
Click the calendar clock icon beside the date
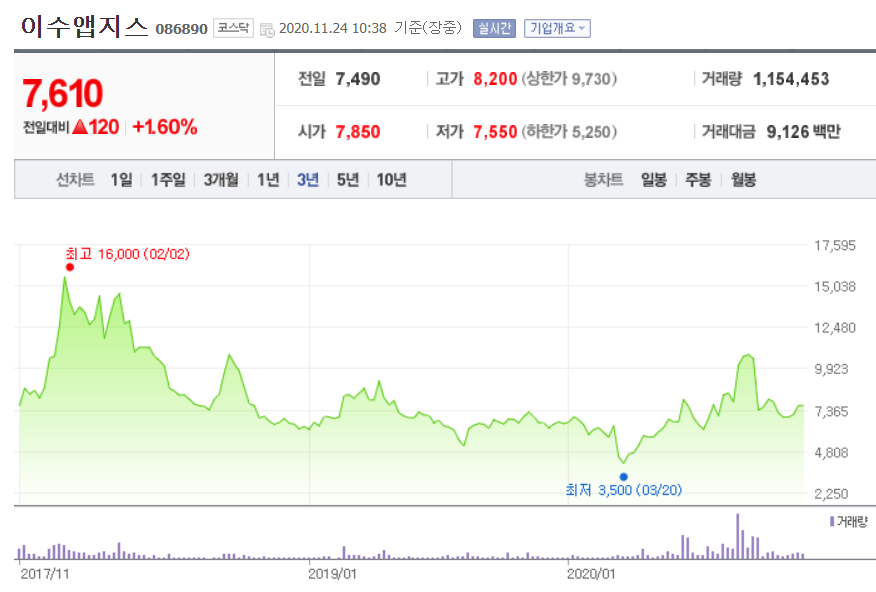click(x=267, y=30)
